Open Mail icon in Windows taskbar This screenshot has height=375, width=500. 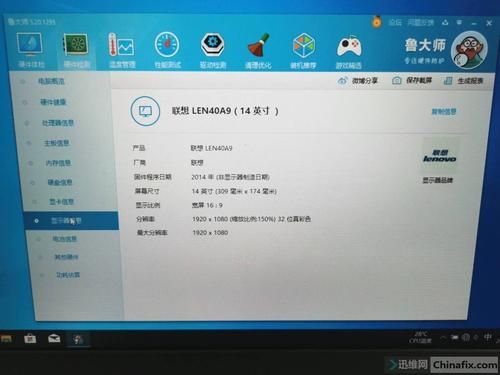[54, 339]
